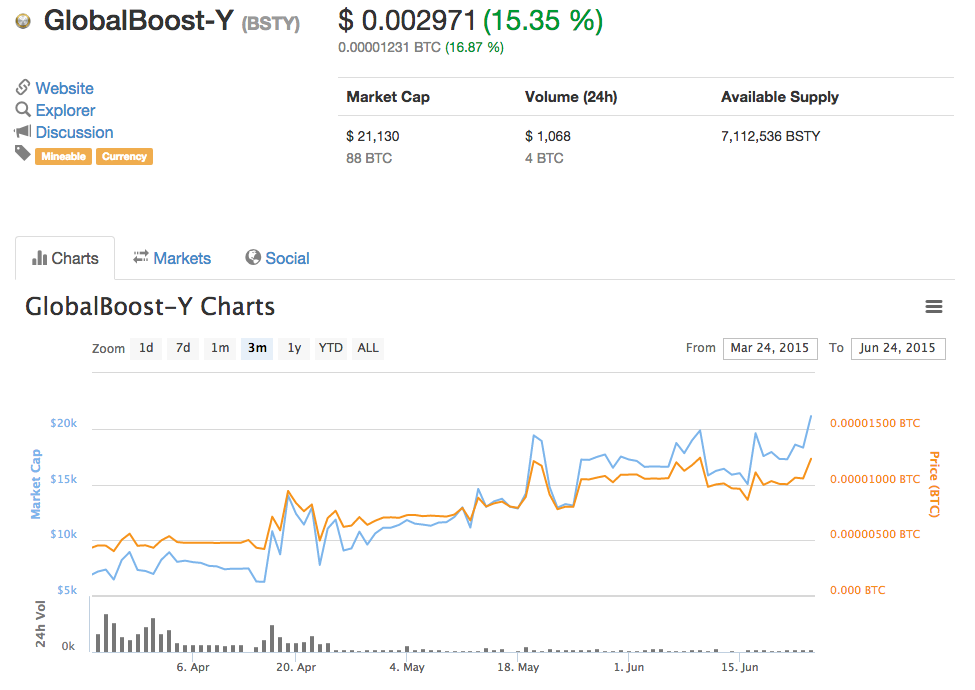Open the Explorer link
The image size is (975, 690).
[x=65, y=110]
